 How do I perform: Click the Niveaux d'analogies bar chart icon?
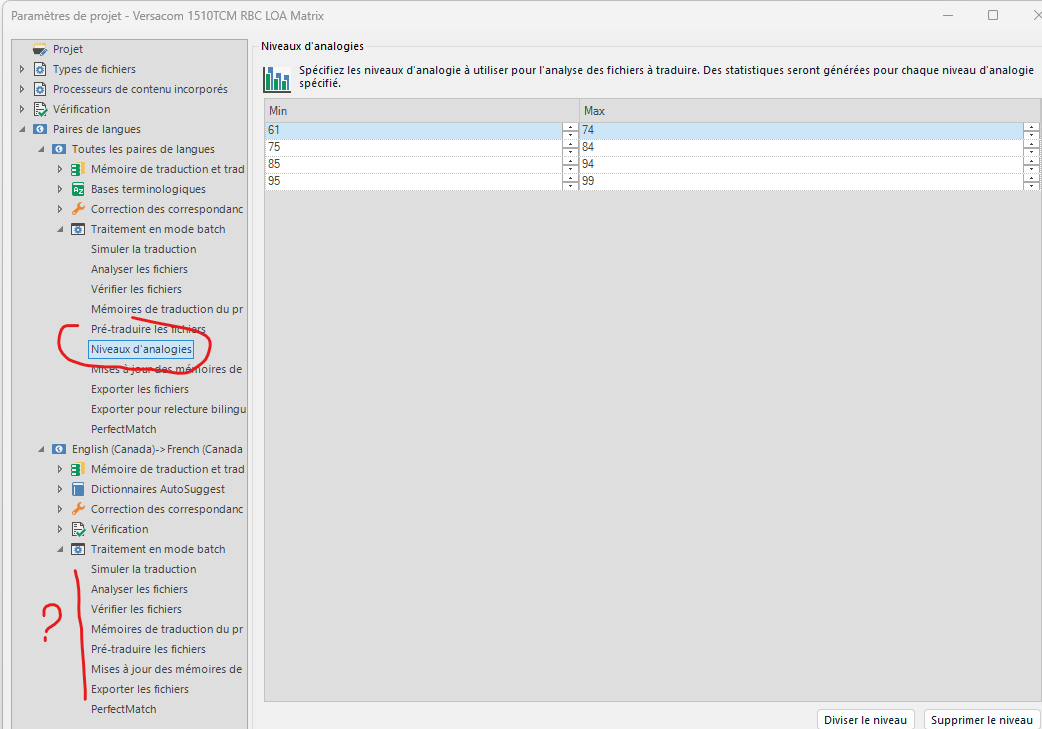click(x=276, y=78)
